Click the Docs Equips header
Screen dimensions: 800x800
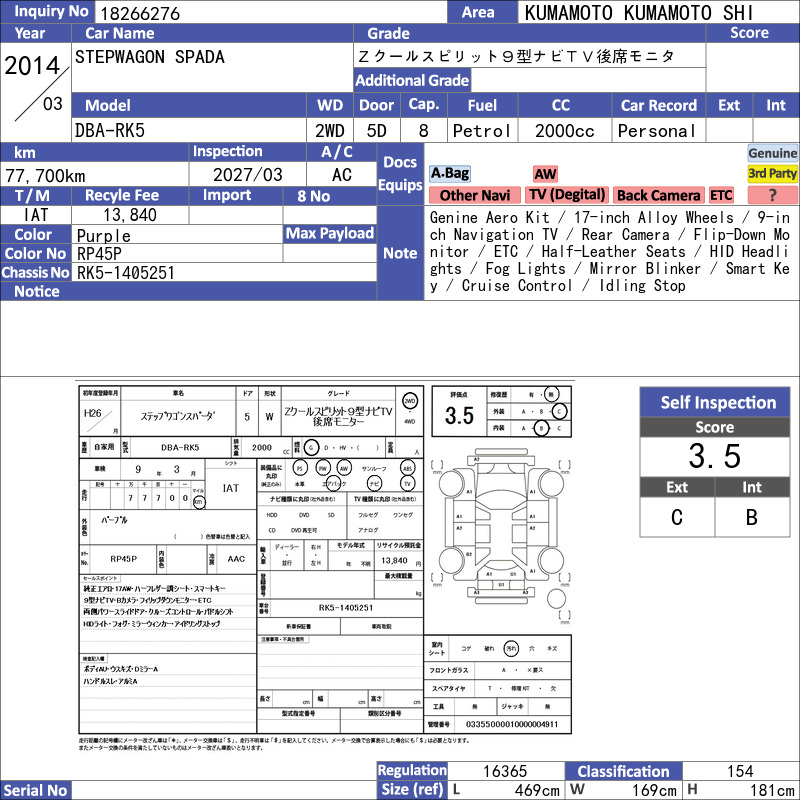click(x=401, y=173)
